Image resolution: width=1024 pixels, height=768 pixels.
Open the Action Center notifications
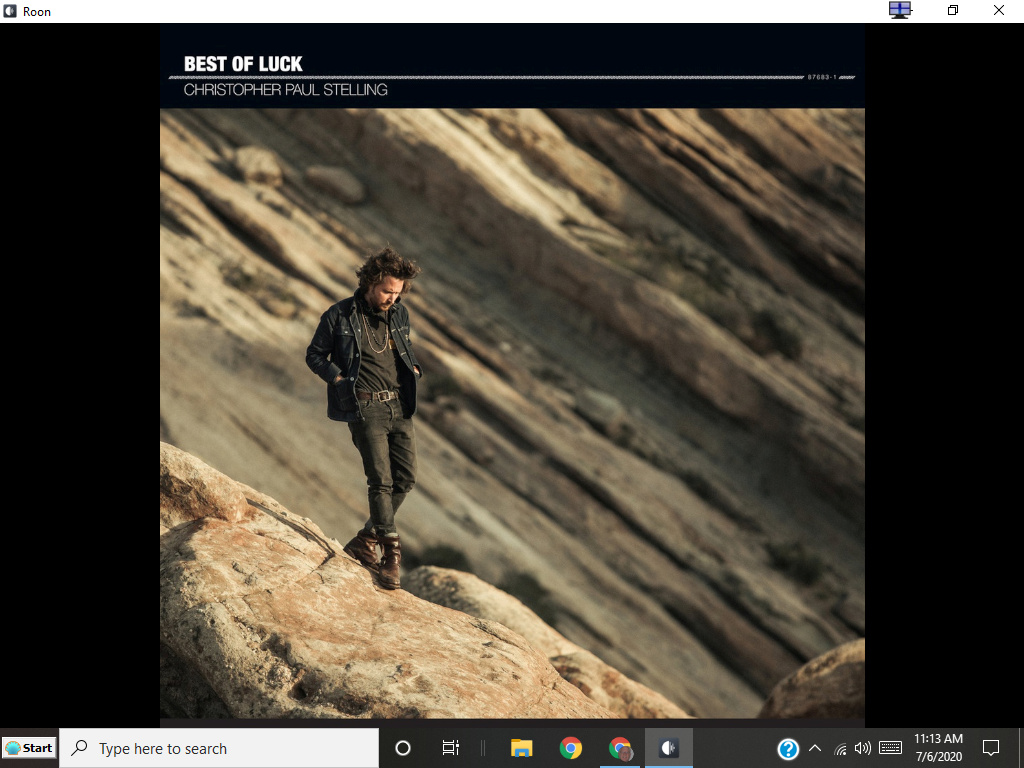pyautogui.click(x=991, y=748)
